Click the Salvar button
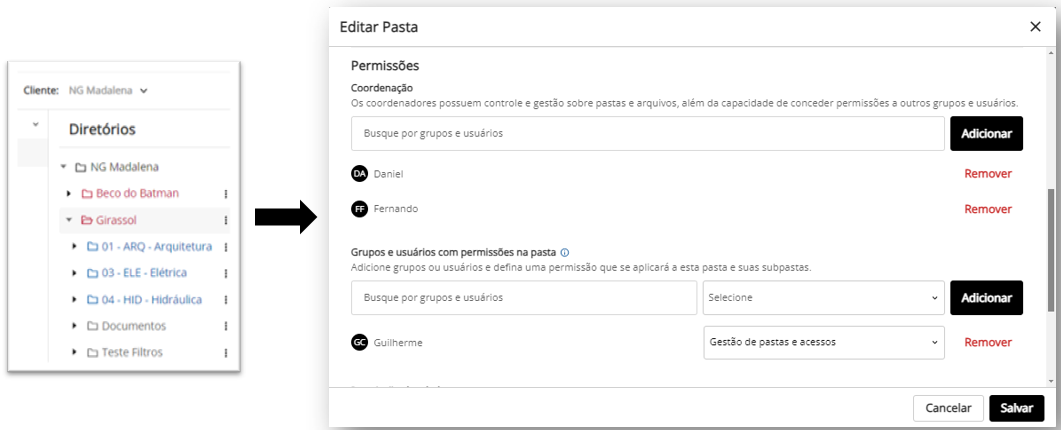 click(x=1016, y=408)
